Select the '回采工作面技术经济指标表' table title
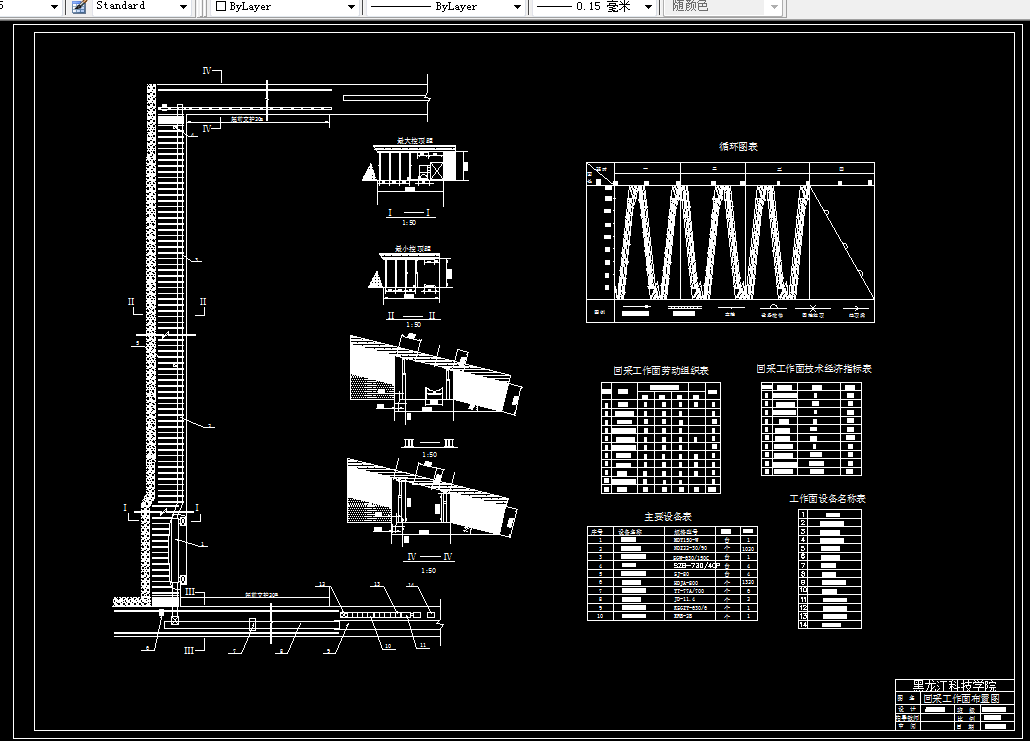Screen dimensions: 1030x741 coord(814,369)
